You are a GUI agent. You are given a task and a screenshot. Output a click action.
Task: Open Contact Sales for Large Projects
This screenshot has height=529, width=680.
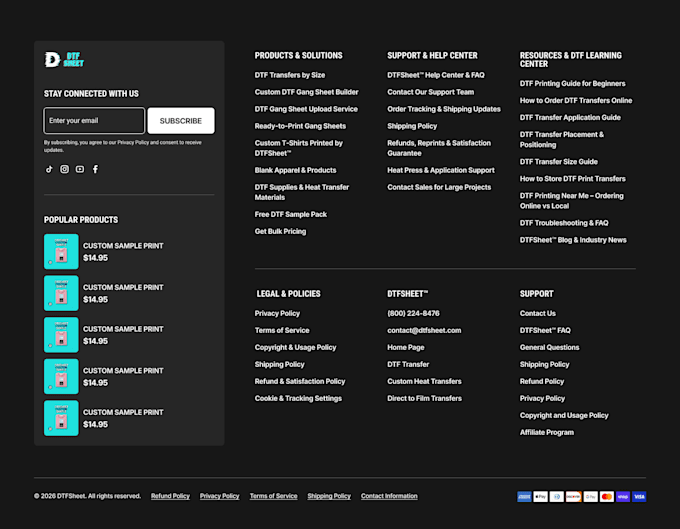point(439,187)
